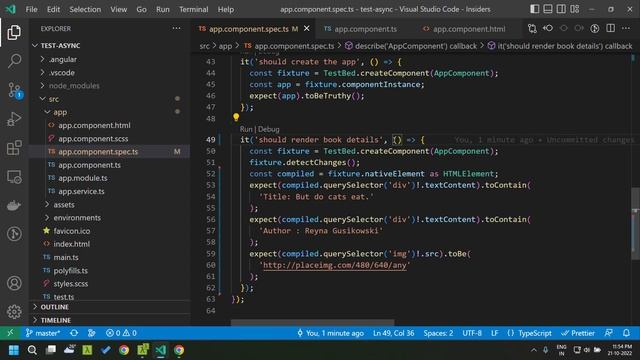The image size is (640, 360).
Task: Open the Docker view in activity bar
Action: [x=14, y=205]
